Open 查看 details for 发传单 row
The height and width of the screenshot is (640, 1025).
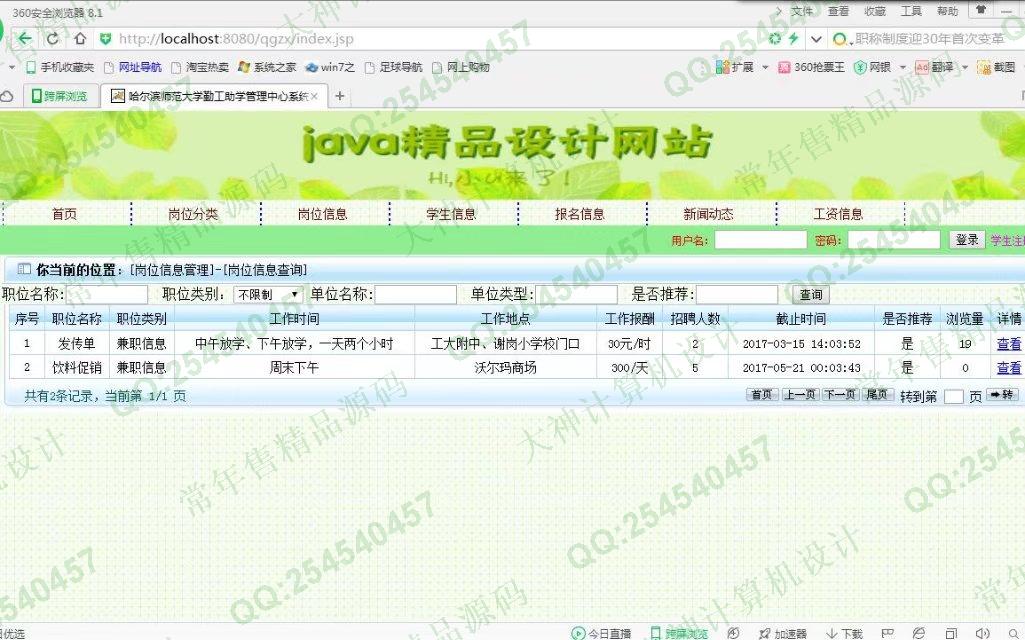(x=1009, y=344)
